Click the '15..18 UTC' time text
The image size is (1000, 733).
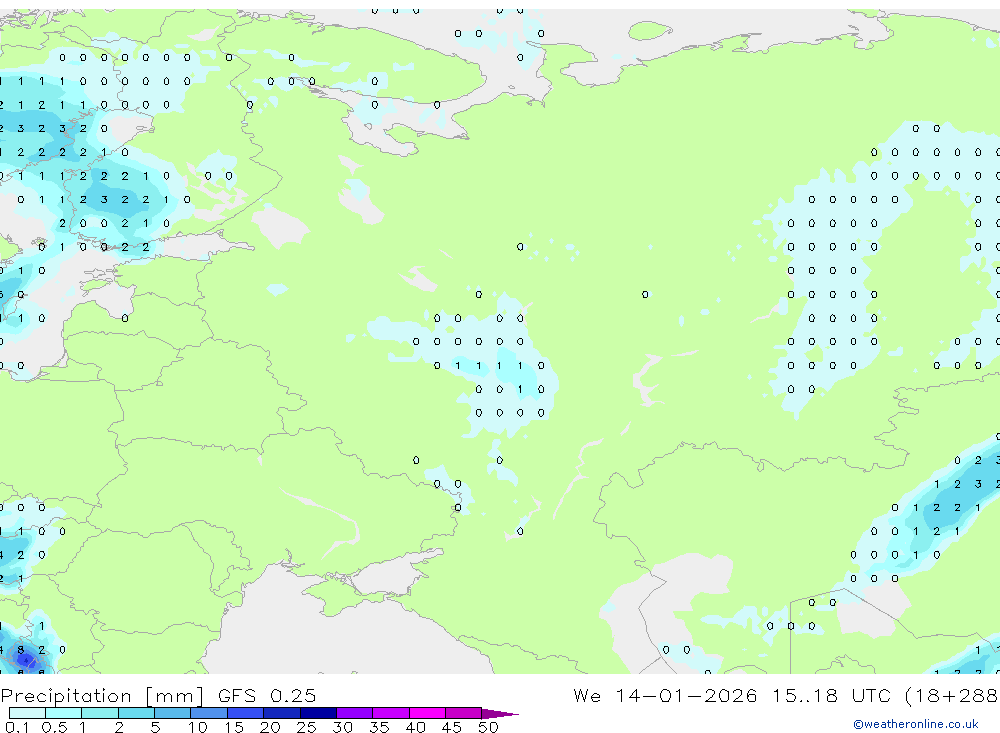click(832, 695)
